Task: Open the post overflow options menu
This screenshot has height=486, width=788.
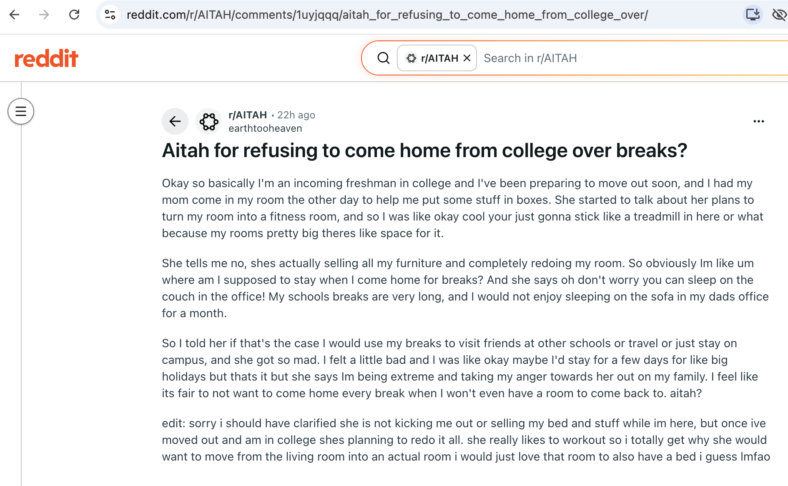Action: [x=758, y=121]
